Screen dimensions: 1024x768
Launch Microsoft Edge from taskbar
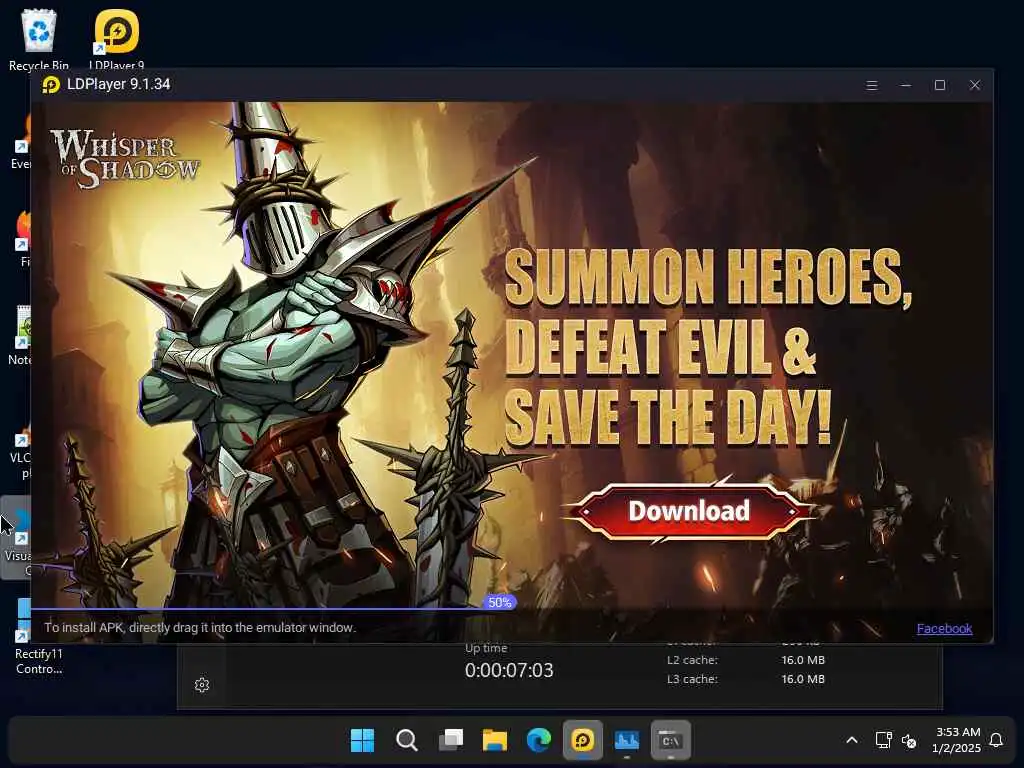539,740
